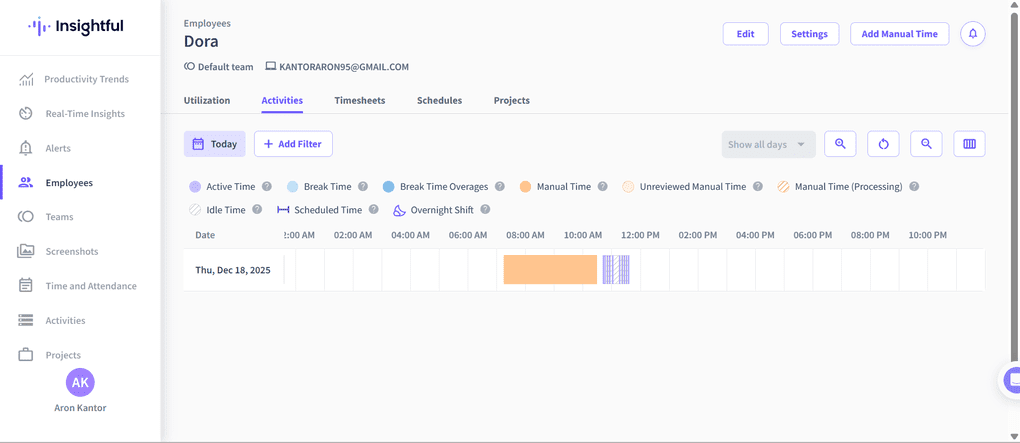Viewport: 1020px width, 443px height.
Task: Open help icon next to Manual Time
Action: (x=602, y=187)
